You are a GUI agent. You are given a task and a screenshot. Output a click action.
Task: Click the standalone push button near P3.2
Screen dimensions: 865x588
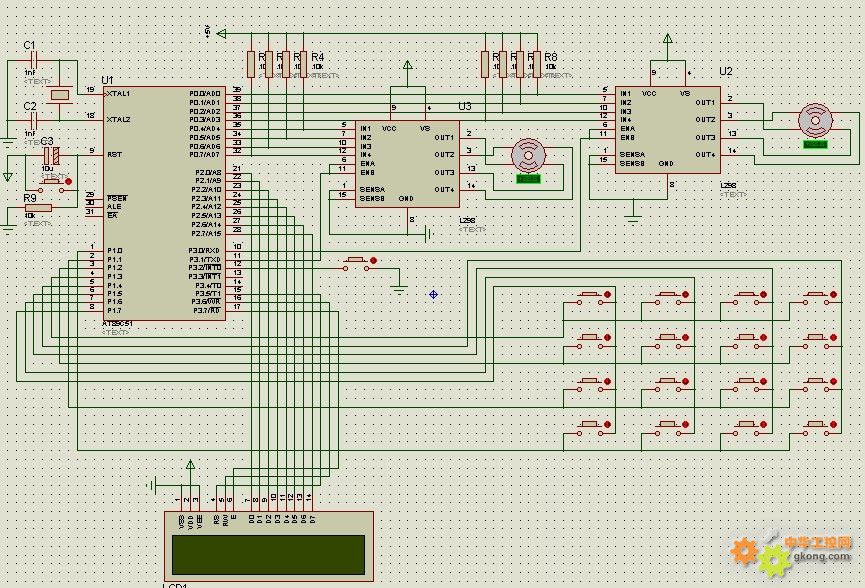click(357, 264)
